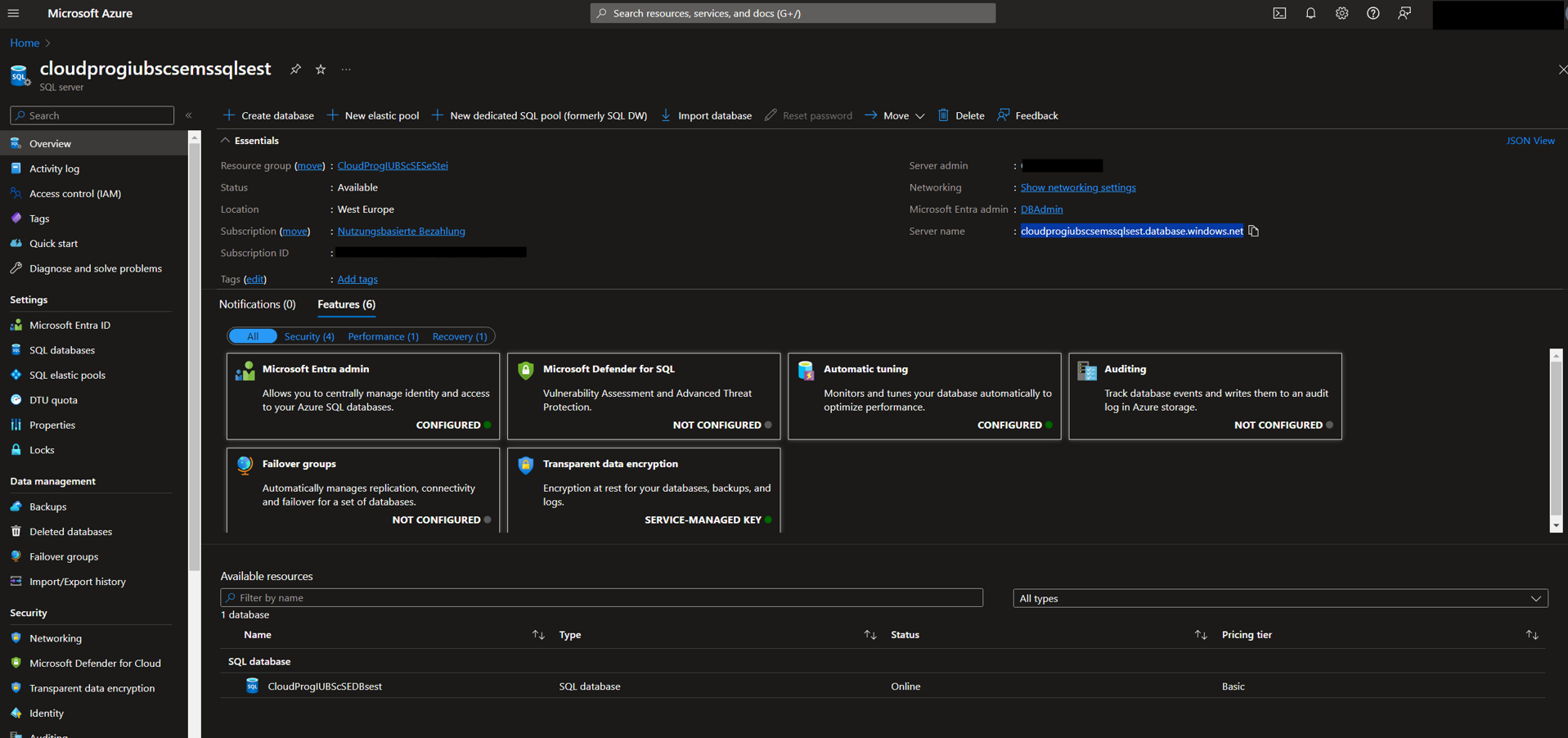
Task: Open Tags in the sidebar
Action: click(39, 218)
